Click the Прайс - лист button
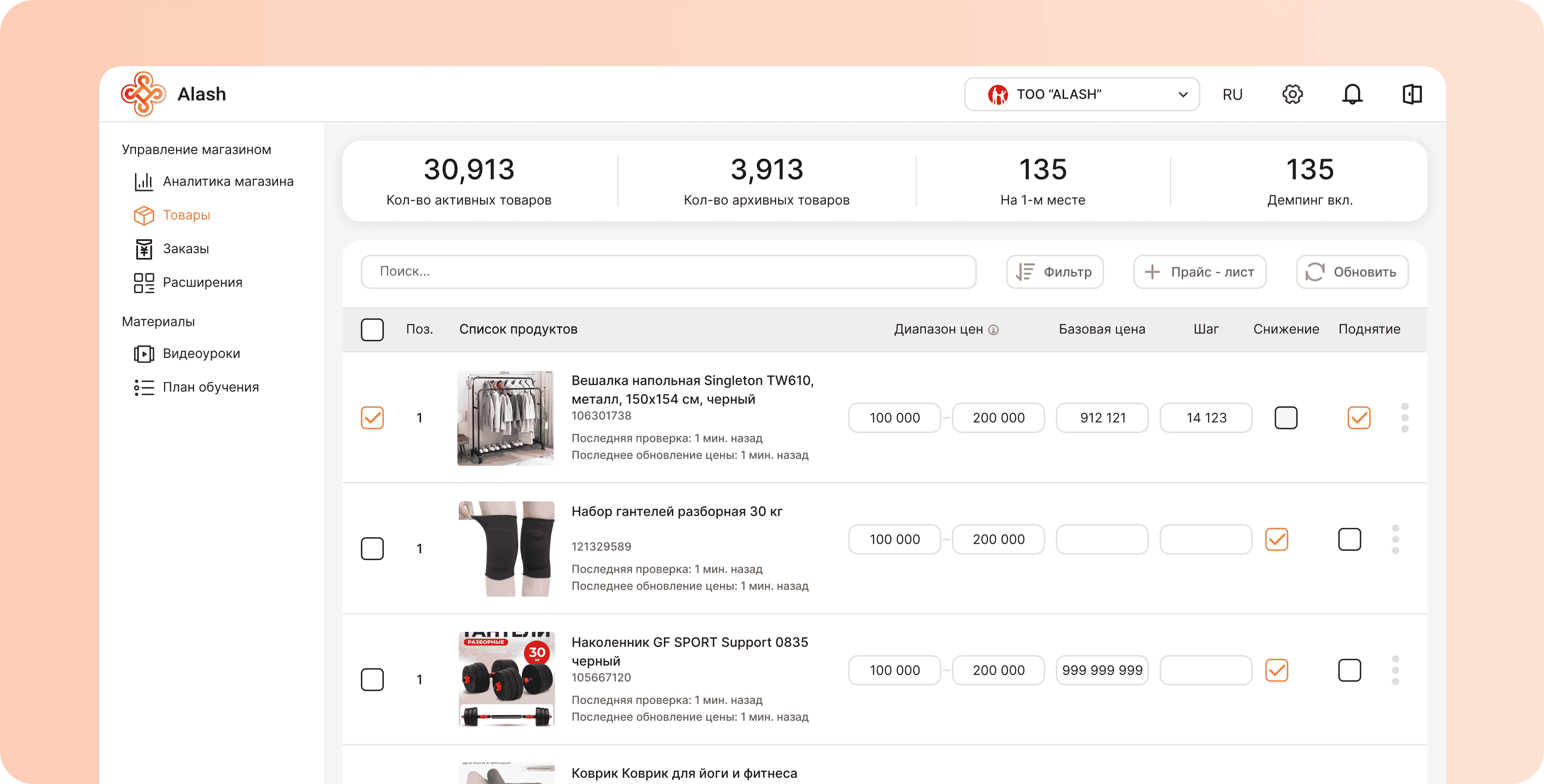This screenshot has width=1544, height=784. click(x=1199, y=272)
